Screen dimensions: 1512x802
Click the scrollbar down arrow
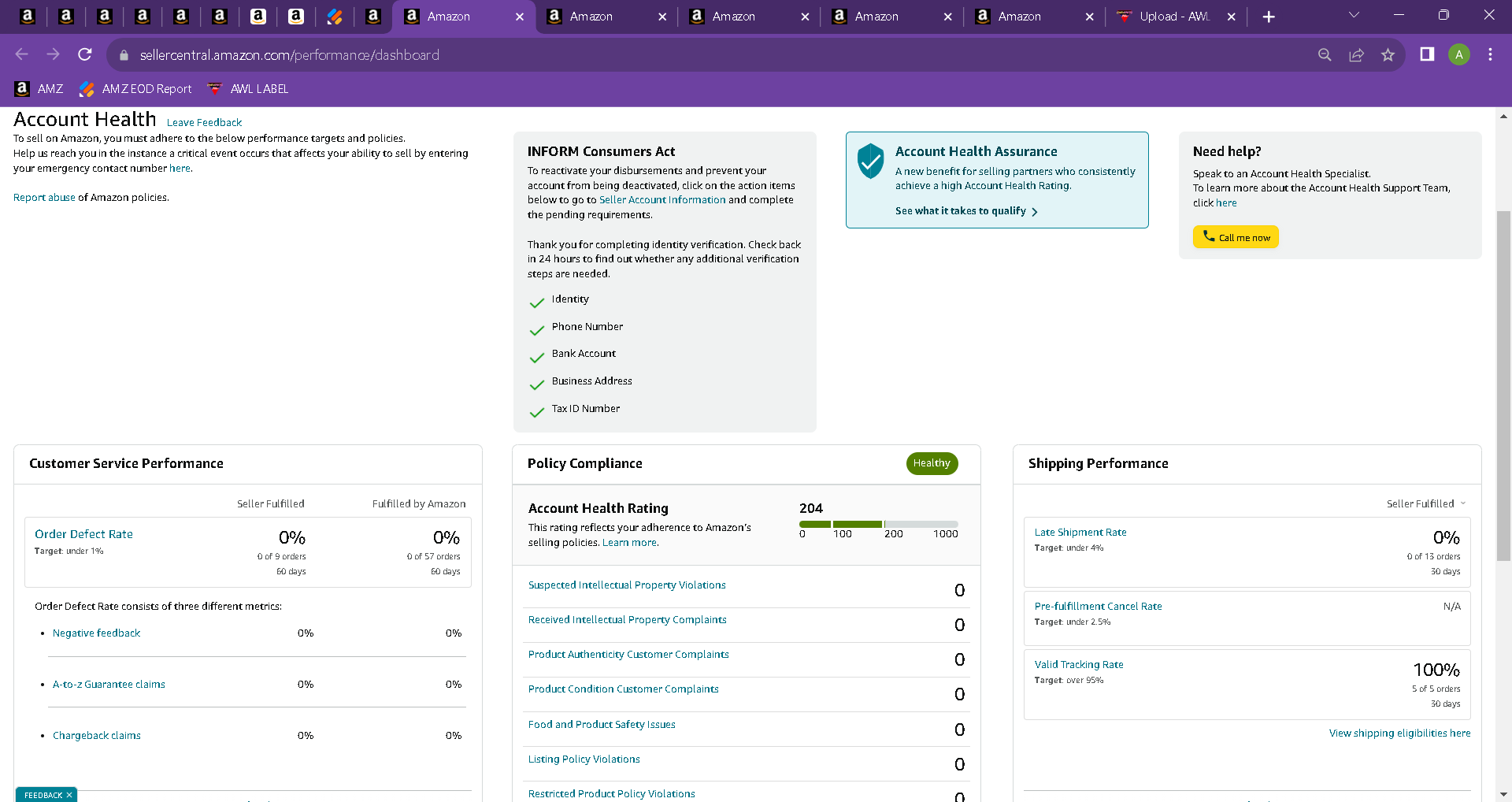(x=1503, y=794)
